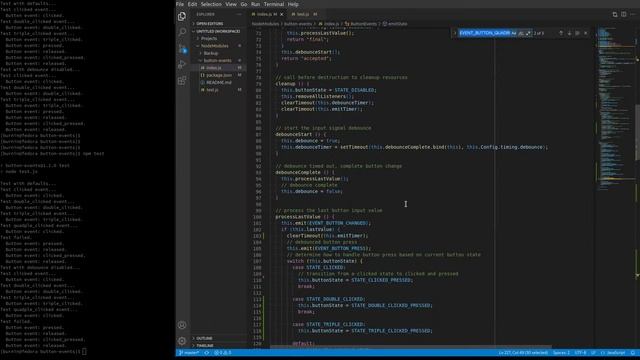Collapse the button-events folder
Screen dimensions: 640x360
218,60
